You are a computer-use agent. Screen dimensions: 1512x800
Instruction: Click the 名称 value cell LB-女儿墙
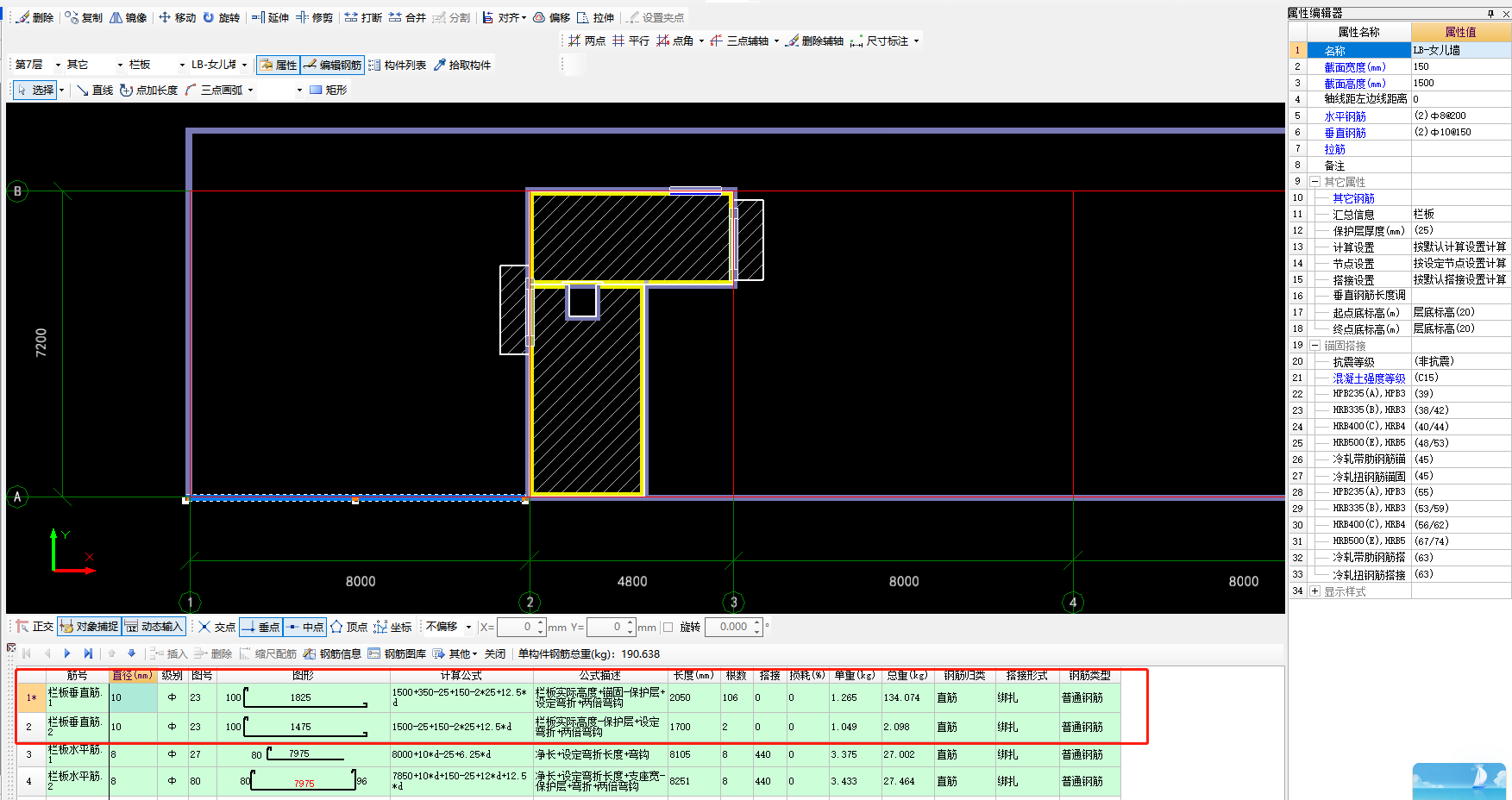click(x=1461, y=50)
